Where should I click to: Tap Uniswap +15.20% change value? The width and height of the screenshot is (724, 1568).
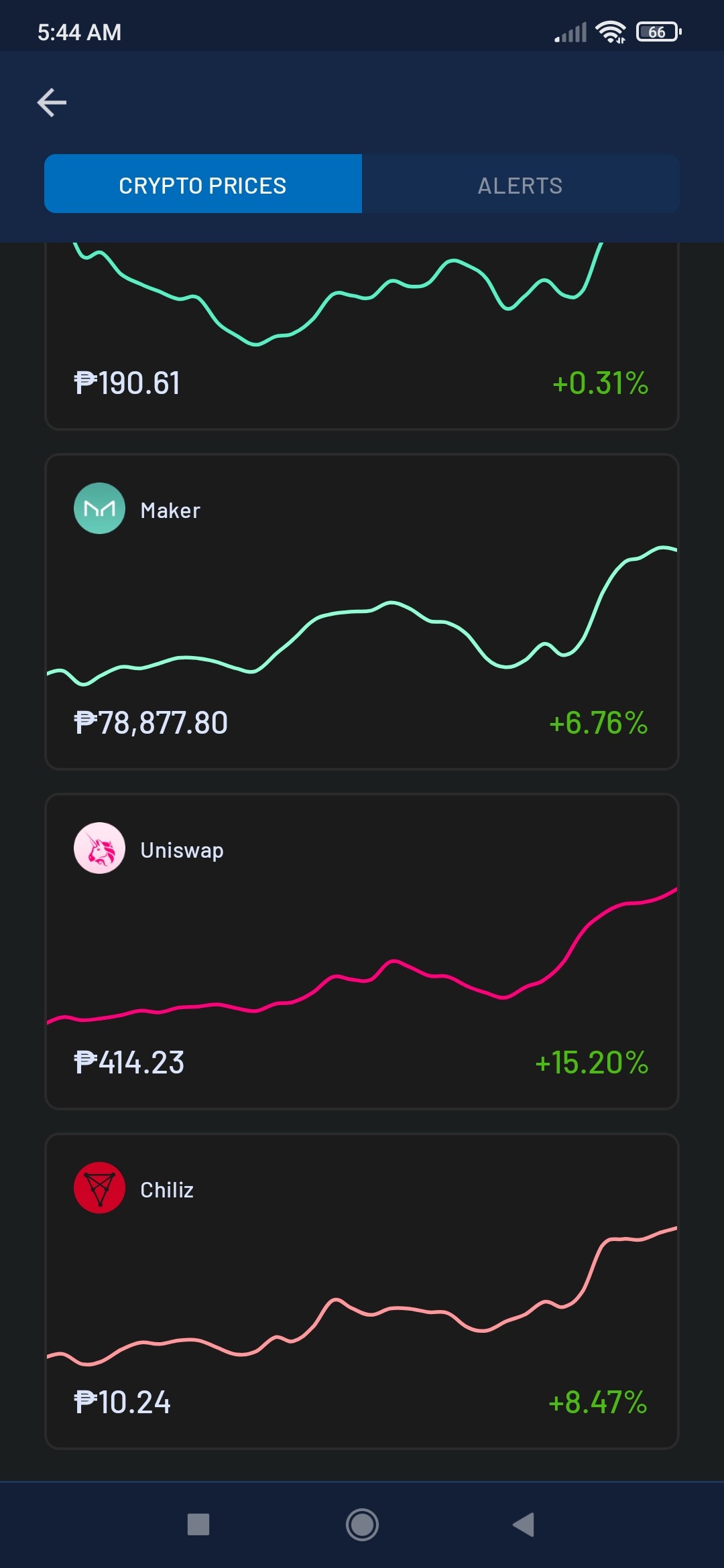click(592, 1063)
